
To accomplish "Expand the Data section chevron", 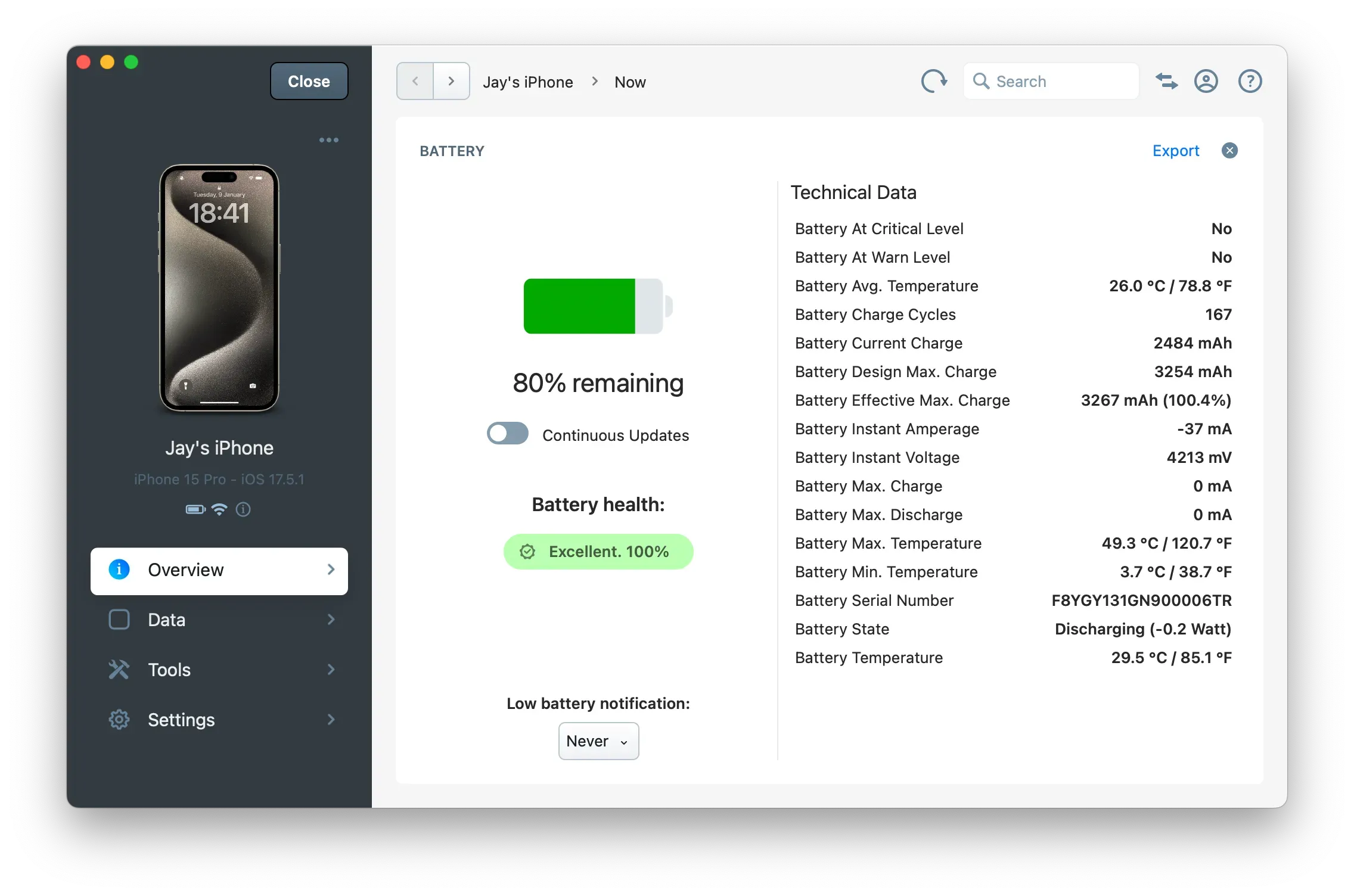I will click(x=331, y=620).
